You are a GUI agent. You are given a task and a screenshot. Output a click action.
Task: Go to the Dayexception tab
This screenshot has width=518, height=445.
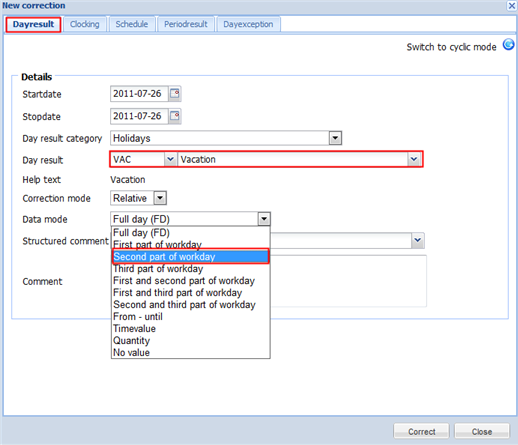[248, 24]
